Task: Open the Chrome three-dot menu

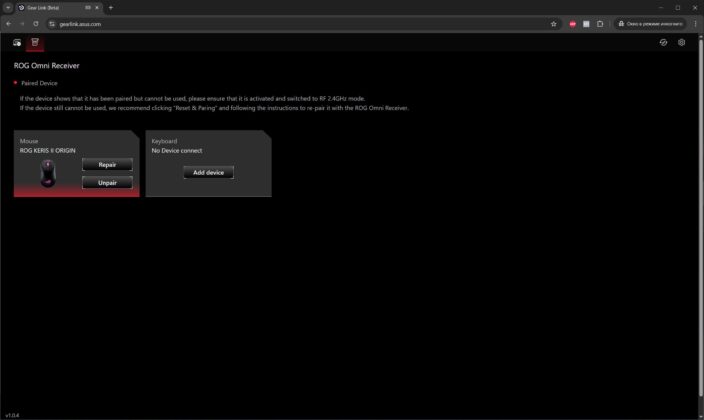Action: coord(695,24)
